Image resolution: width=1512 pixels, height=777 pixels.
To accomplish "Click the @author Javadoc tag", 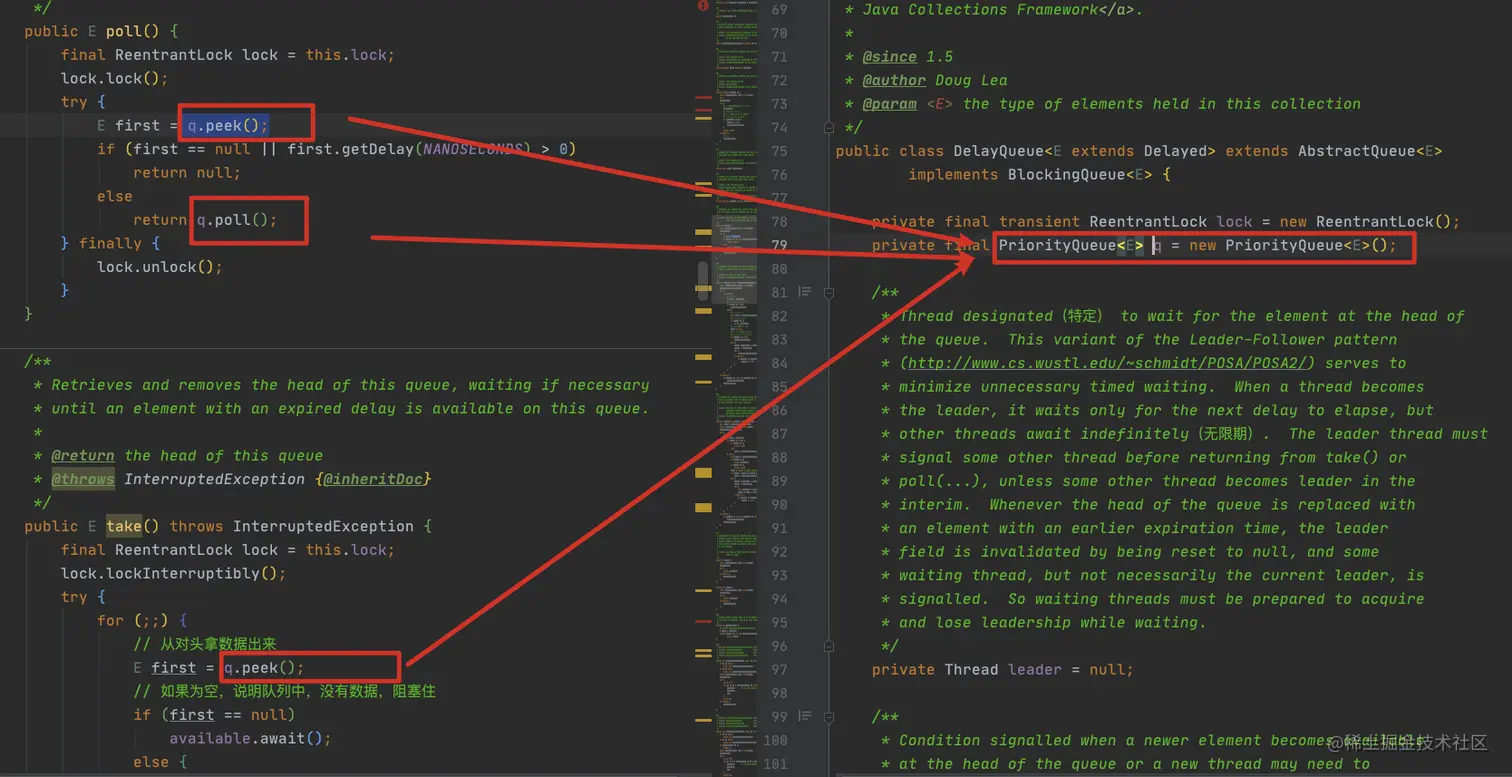I will 894,80.
